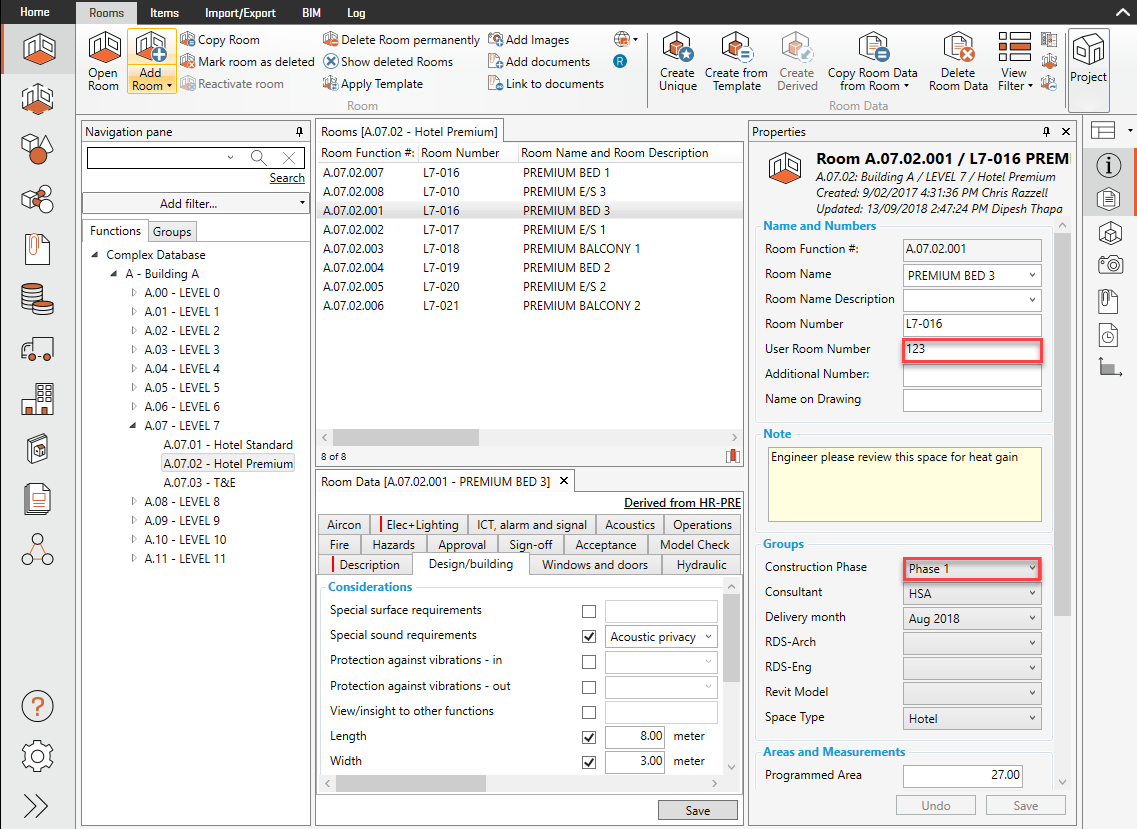Click Save button in Properties panel

pyautogui.click(x=1025, y=806)
